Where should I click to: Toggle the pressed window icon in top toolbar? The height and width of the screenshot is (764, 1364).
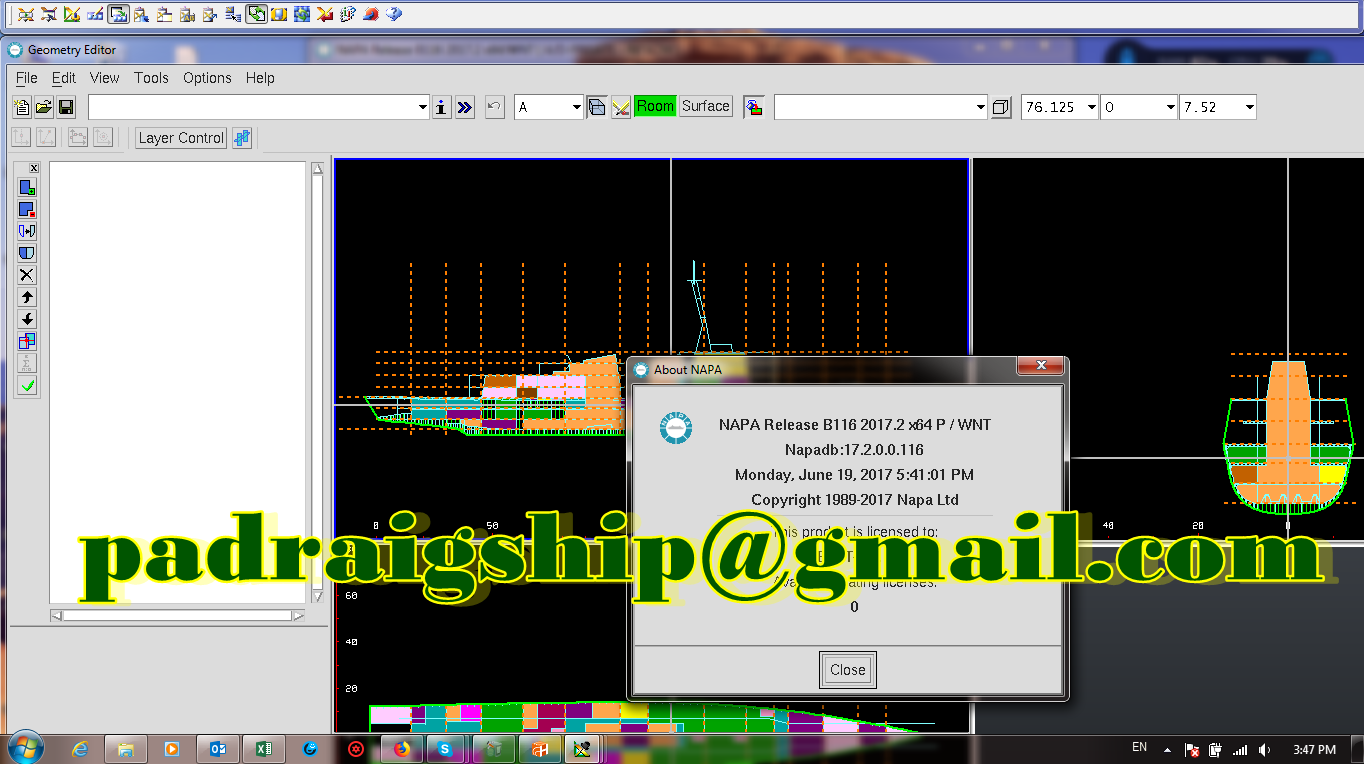click(x=118, y=14)
